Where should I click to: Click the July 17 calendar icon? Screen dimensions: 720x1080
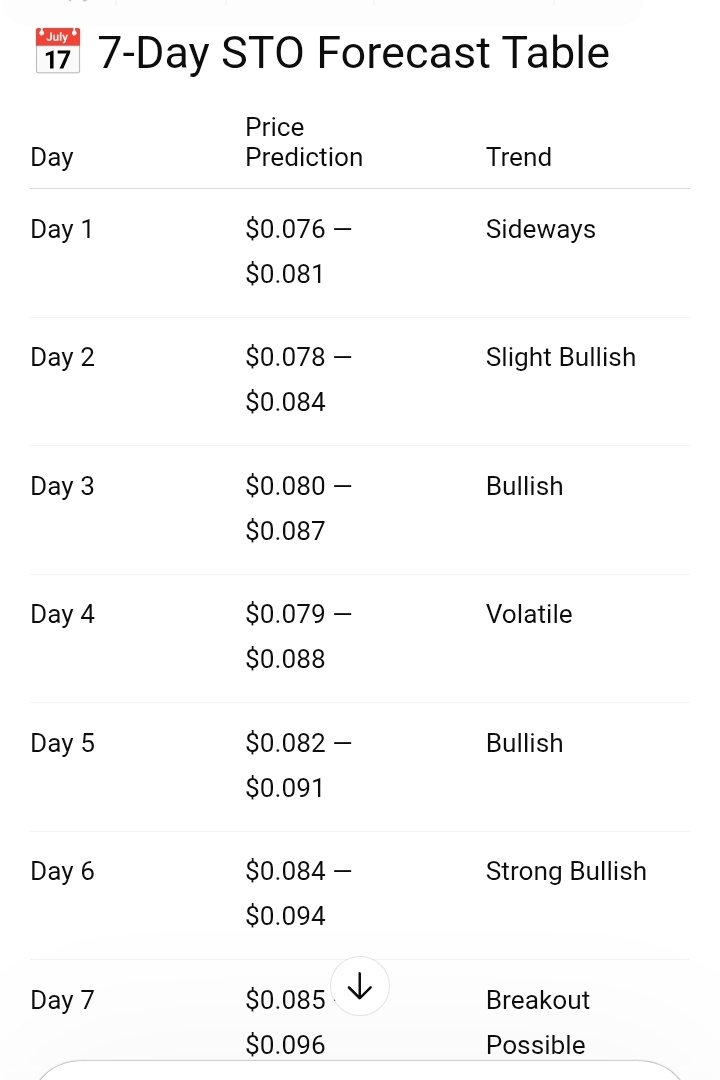click(58, 51)
